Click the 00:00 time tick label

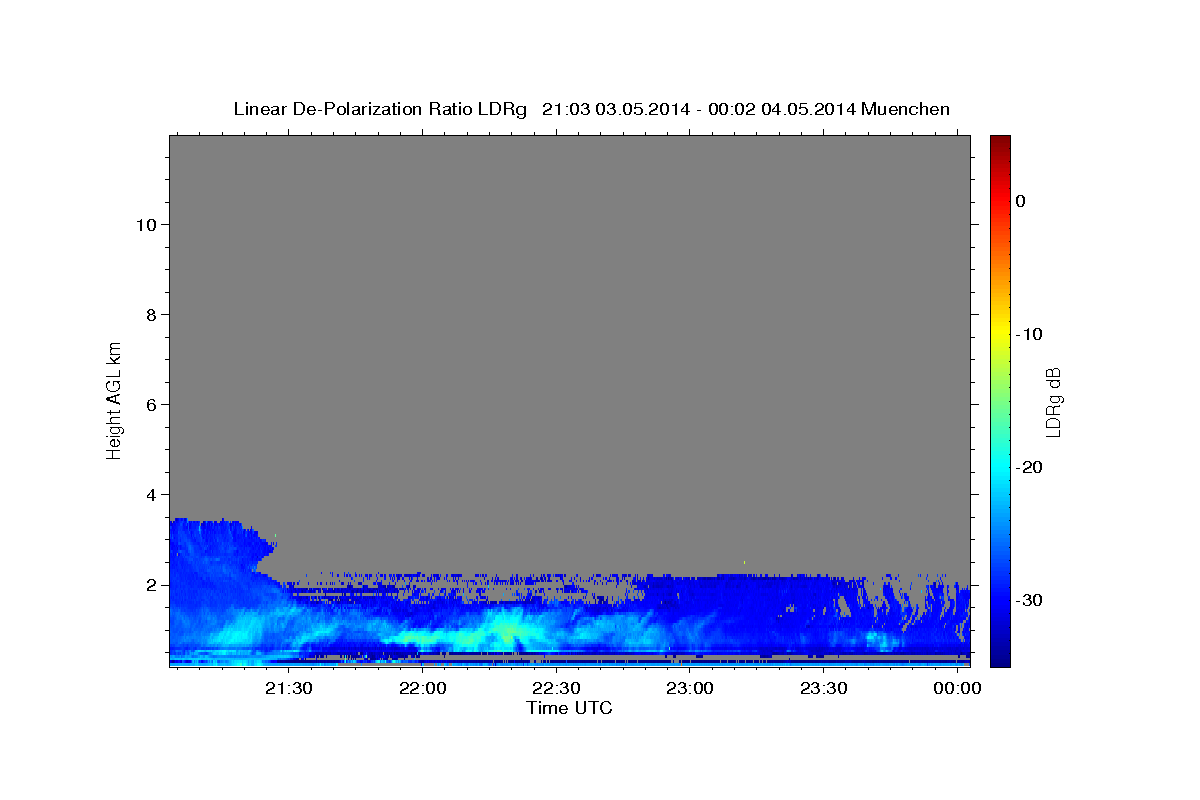tap(956, 689)
